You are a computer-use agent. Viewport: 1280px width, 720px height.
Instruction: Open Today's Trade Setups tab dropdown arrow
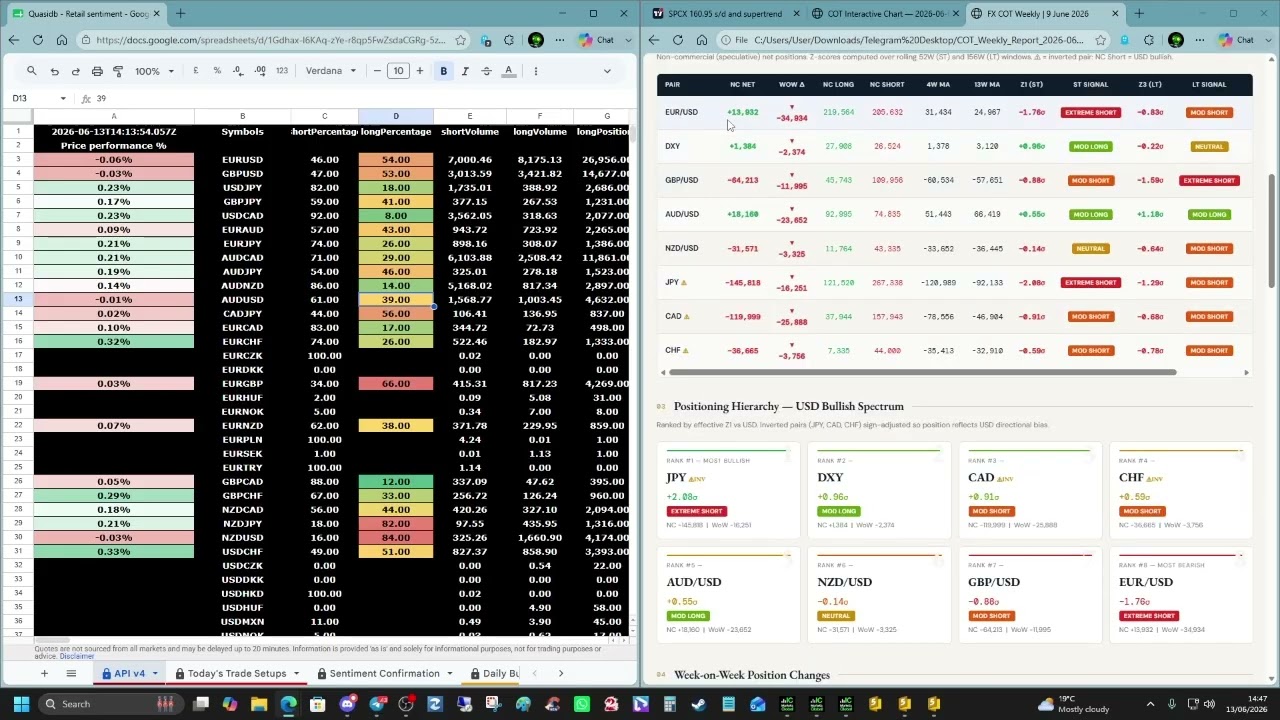[296, 673]
